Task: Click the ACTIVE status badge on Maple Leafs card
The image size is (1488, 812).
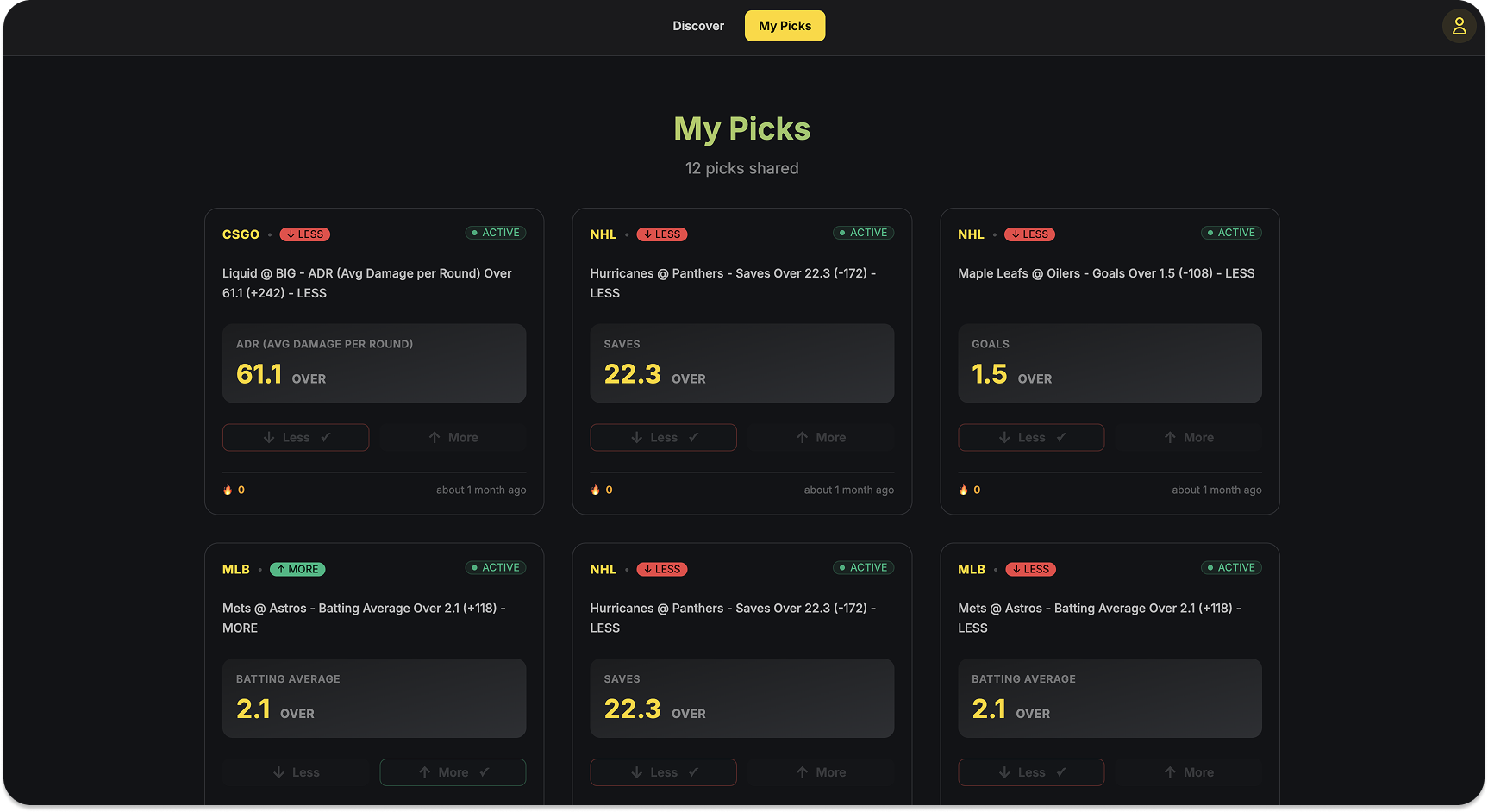Action: pos(1231,232)
